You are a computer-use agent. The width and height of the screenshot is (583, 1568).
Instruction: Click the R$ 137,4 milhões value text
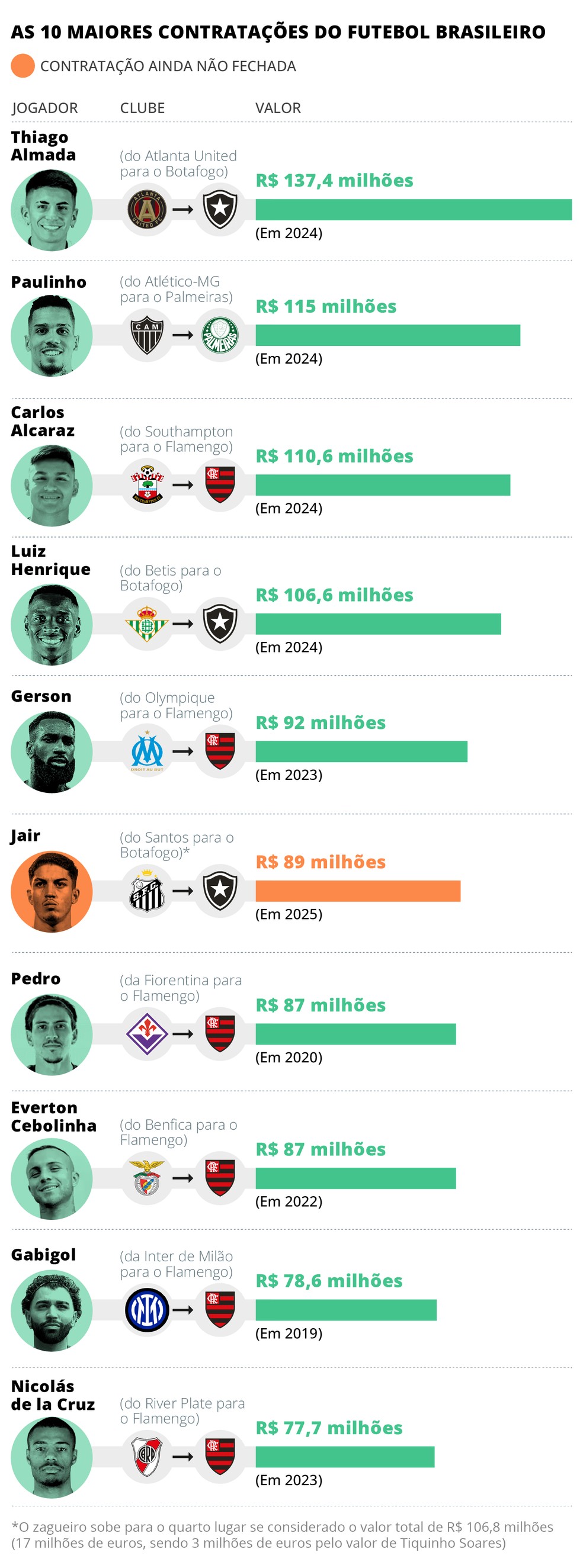pos(334,181)
